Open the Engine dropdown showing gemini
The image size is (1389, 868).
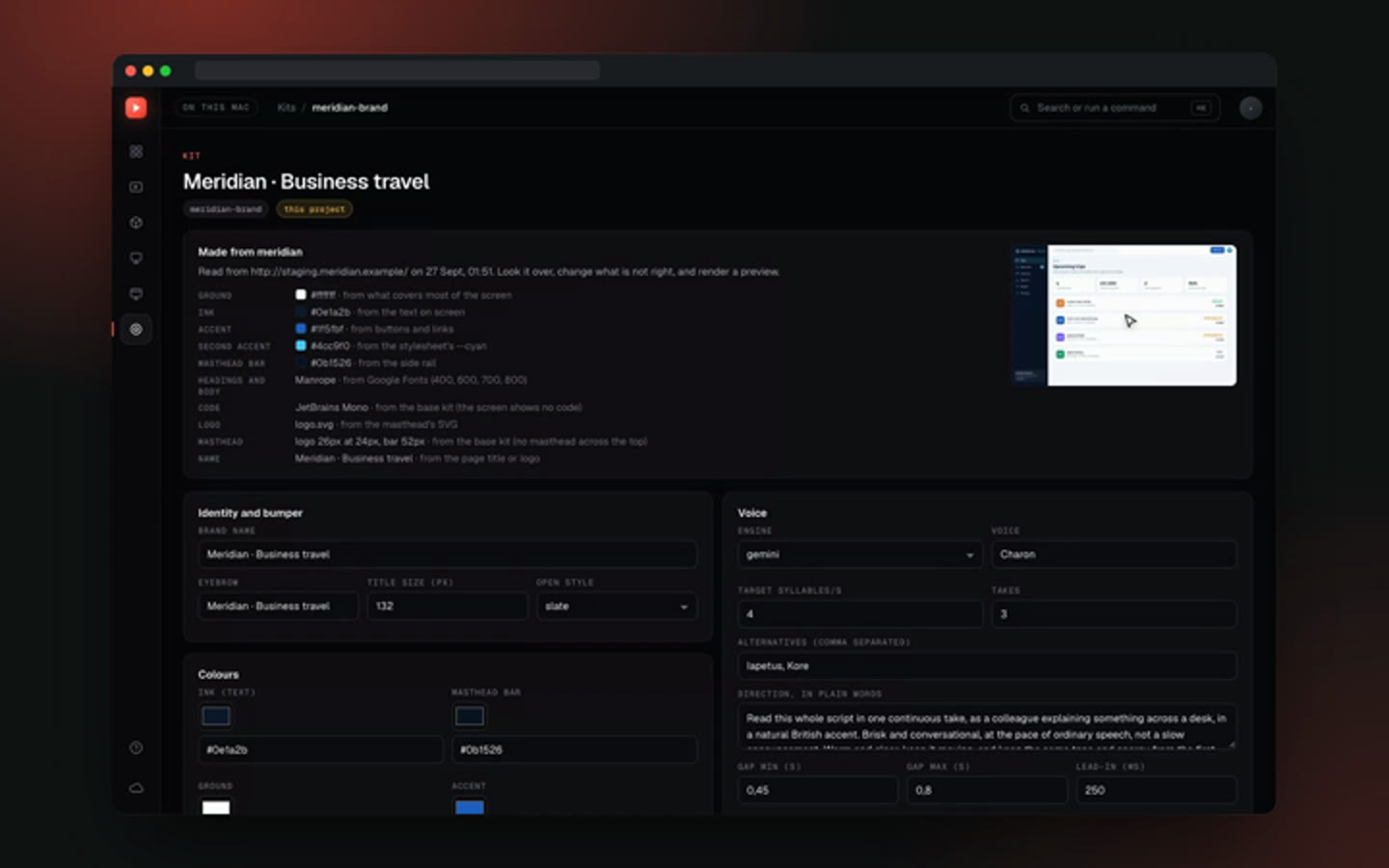point(859,555)
